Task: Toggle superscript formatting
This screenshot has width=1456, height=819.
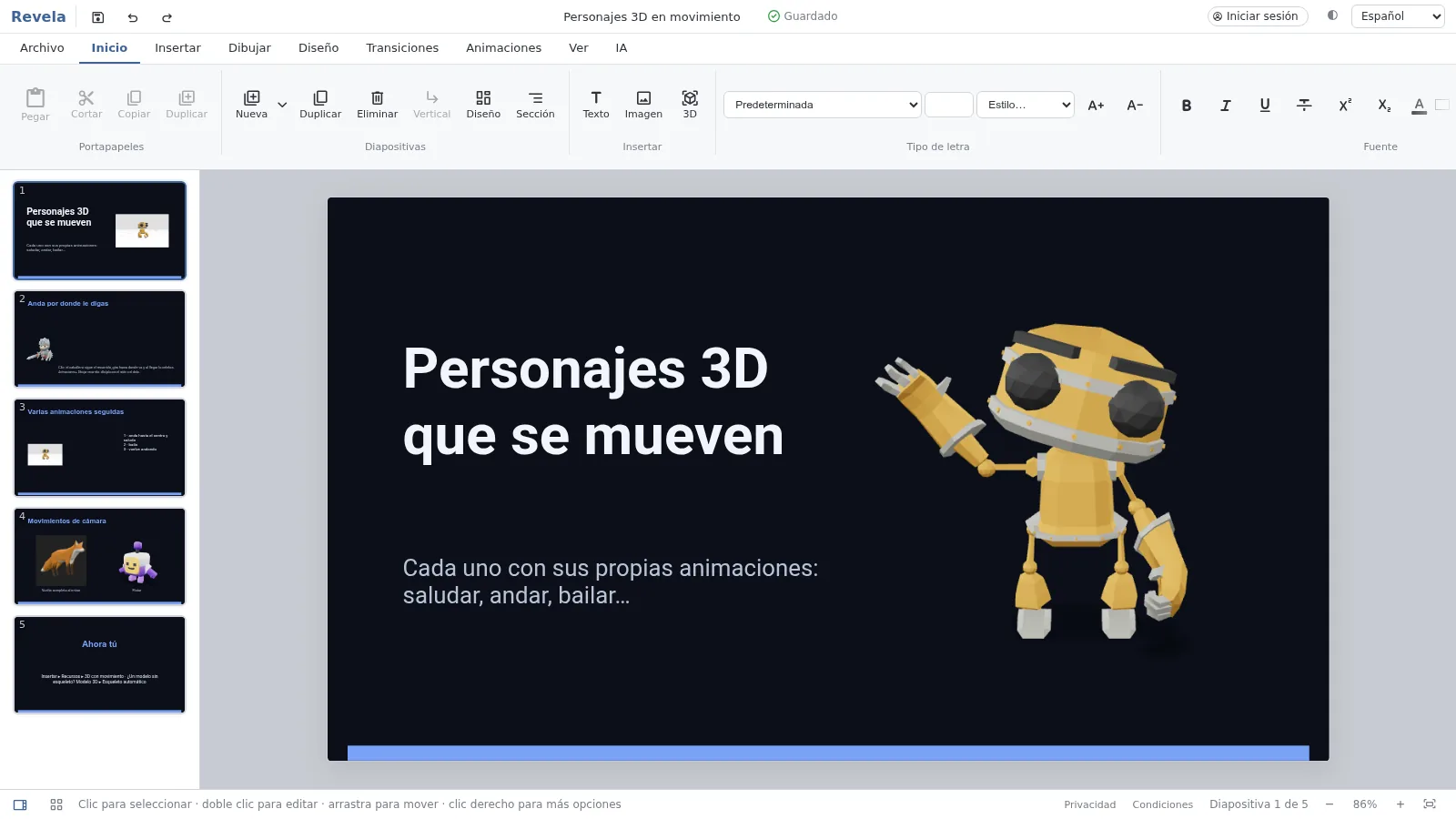Action: click(x=1345, y=106)
